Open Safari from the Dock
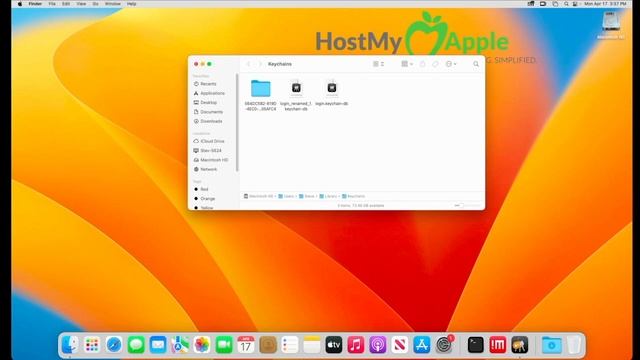640x360 pixels. [x=114, y=345]
